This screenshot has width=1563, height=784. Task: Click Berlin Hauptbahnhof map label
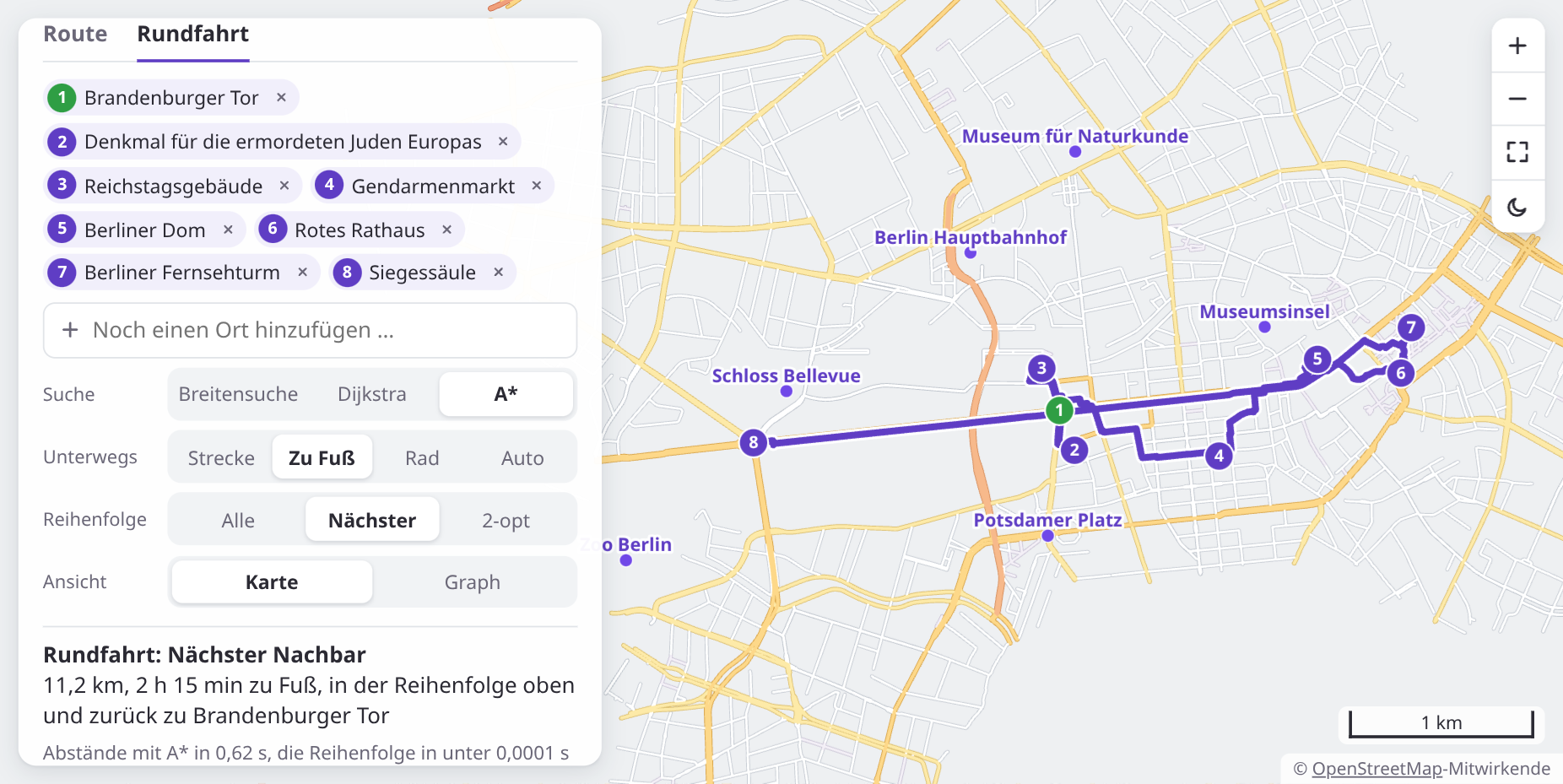coord(971,237)
